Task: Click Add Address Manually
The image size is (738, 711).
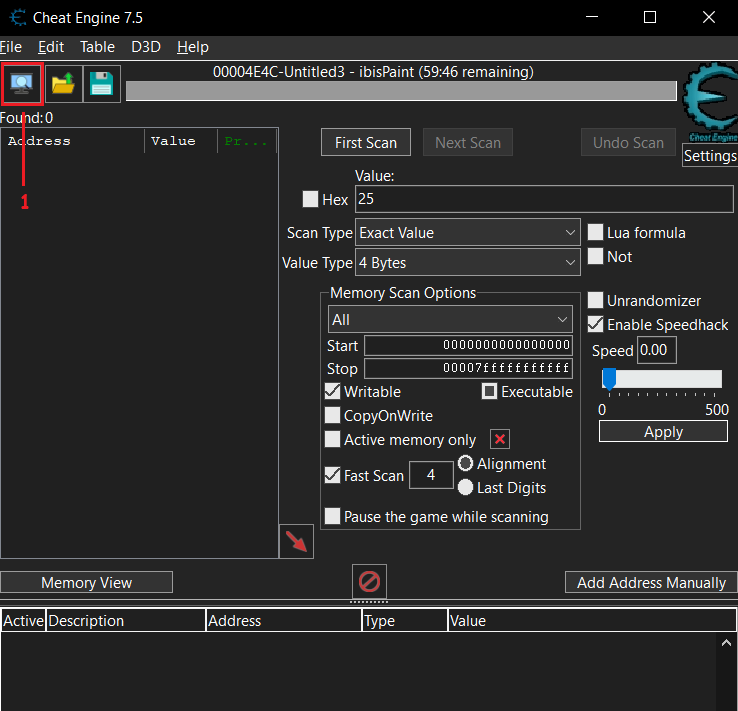Action: (651, 583)
